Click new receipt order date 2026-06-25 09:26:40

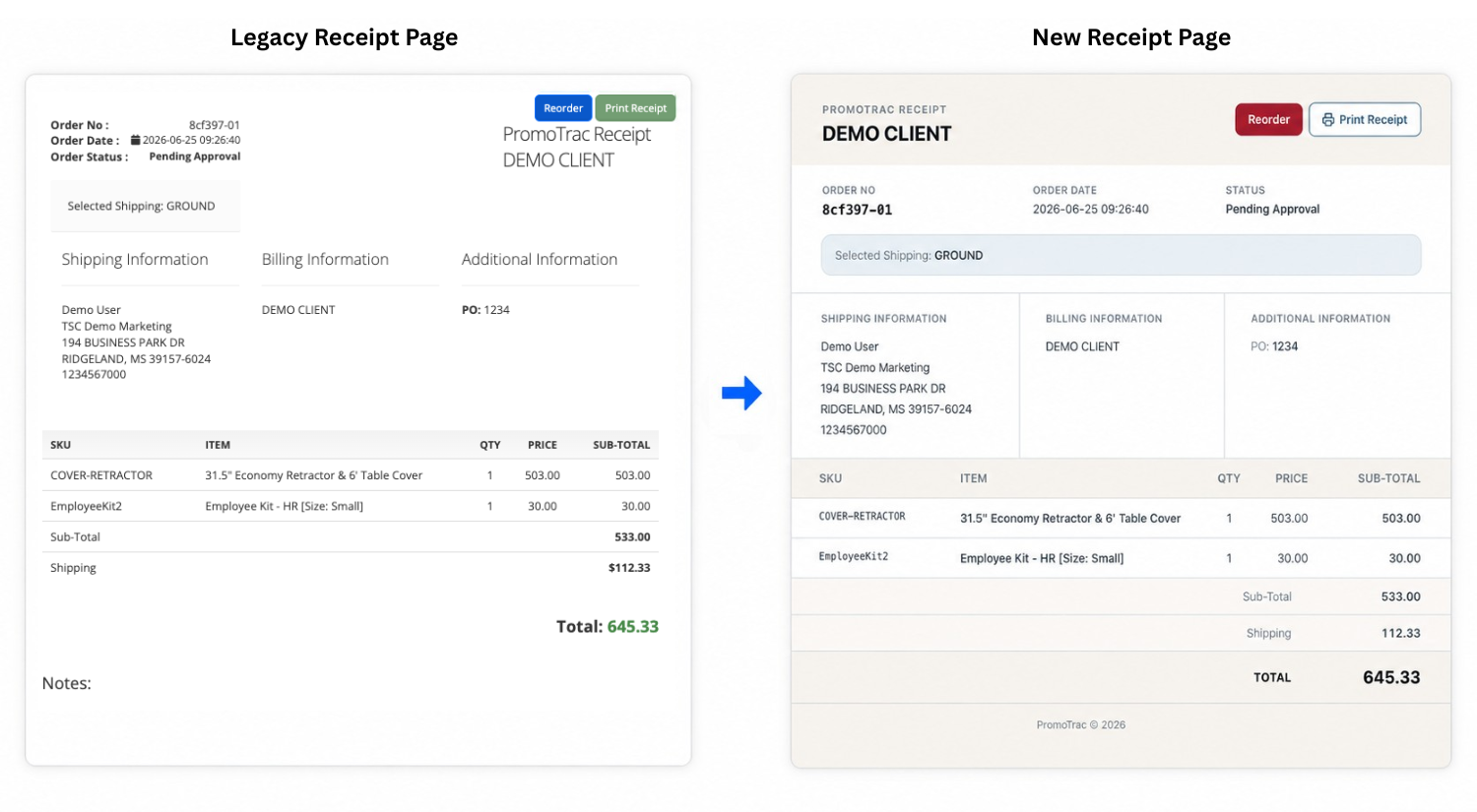1090,209
